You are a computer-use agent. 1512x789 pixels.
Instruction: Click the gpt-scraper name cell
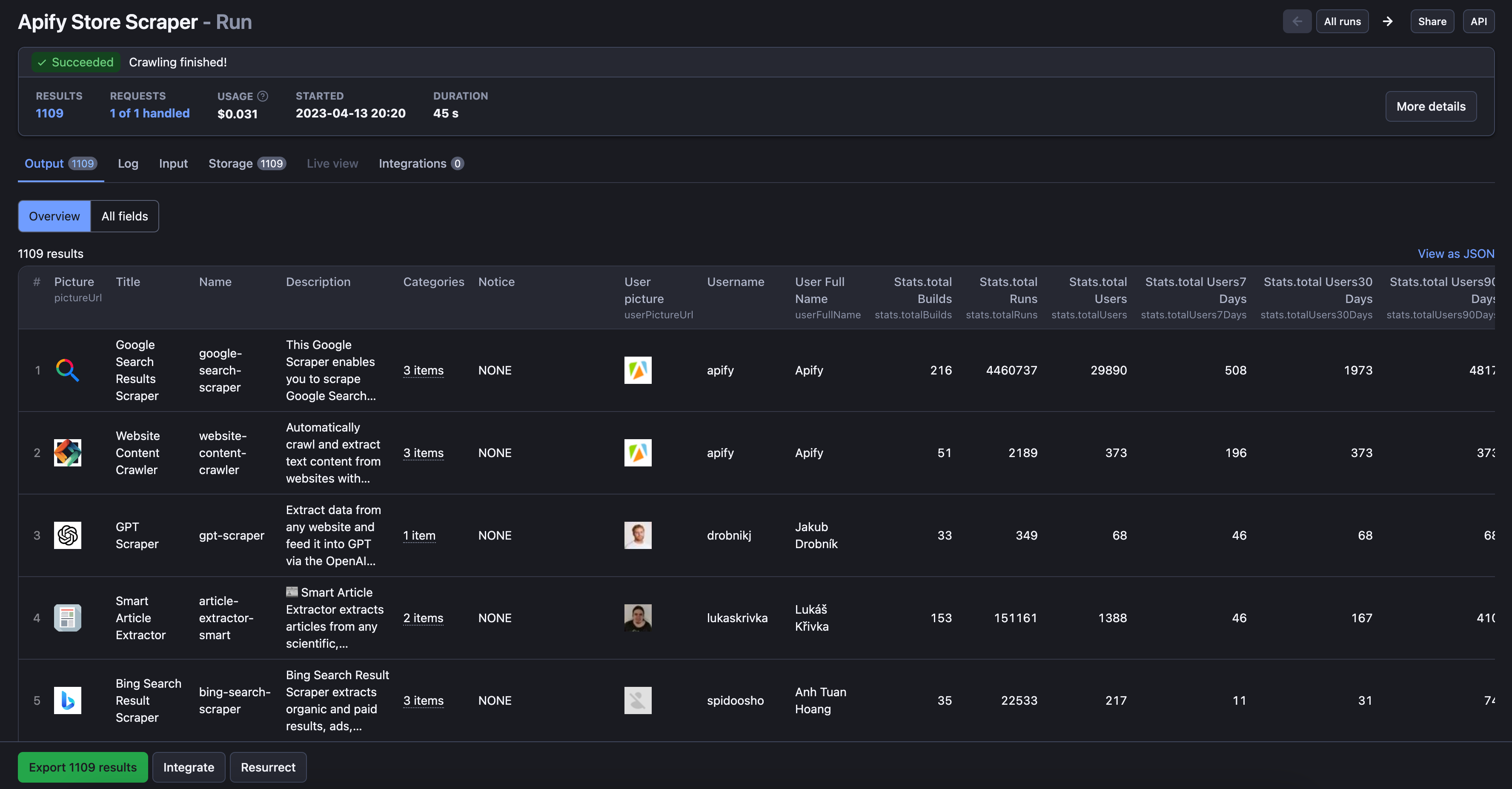point(231,536)
